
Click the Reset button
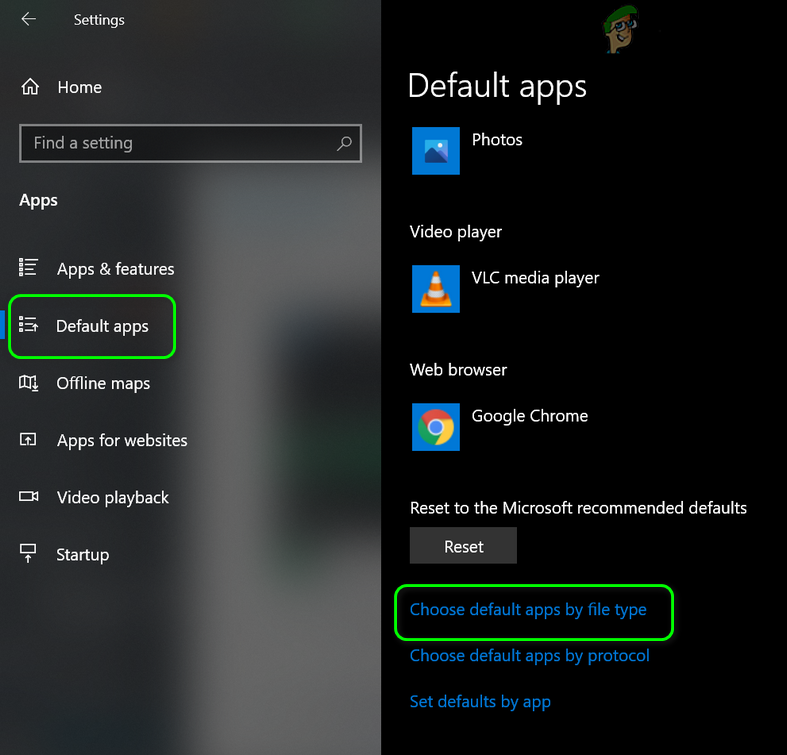point(463,546)
